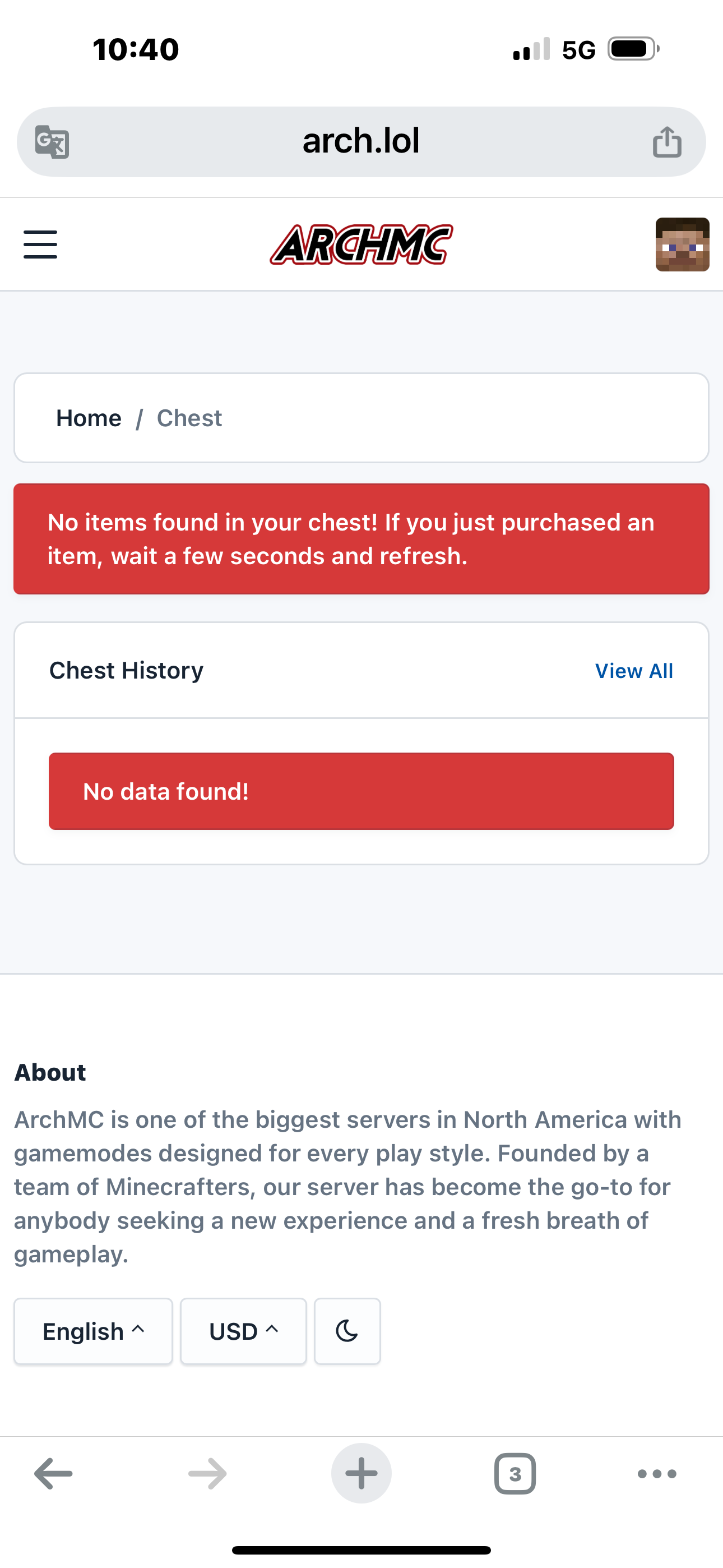Tap the browser back arrow
The image size is (723, 1568).
point(54,1474)
